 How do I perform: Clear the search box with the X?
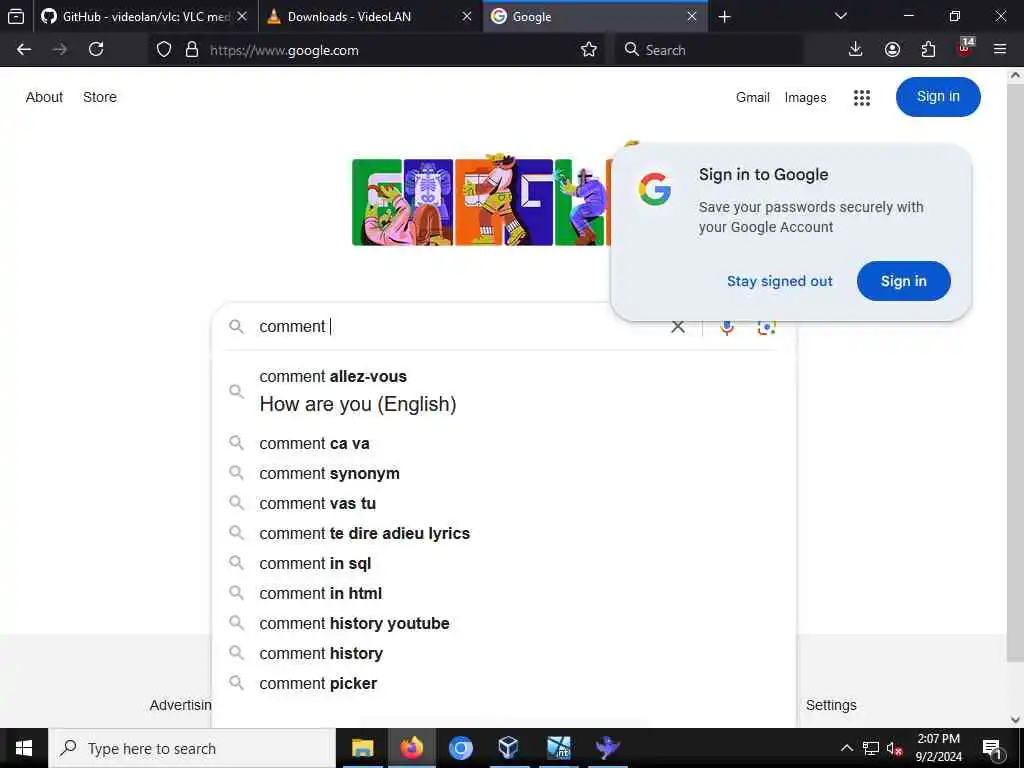click(678, 327)
